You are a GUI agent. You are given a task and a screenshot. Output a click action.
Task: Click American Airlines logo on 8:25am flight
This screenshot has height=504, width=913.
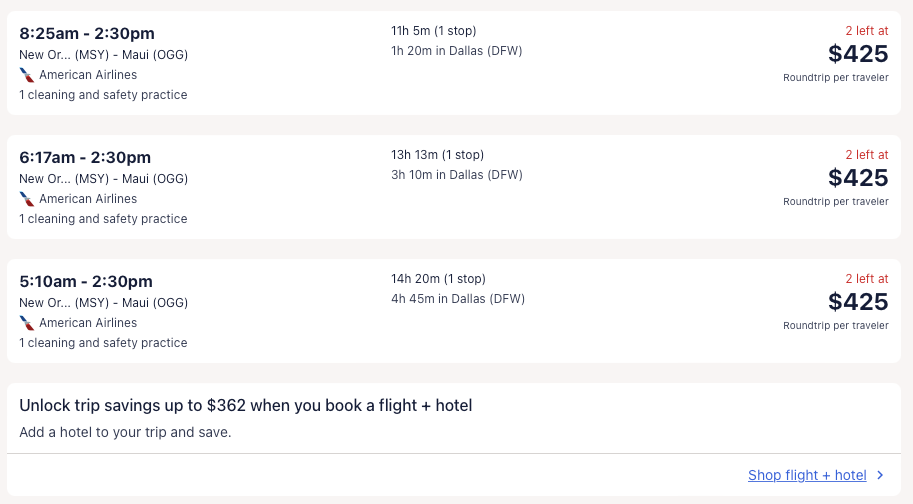point(27,75)
